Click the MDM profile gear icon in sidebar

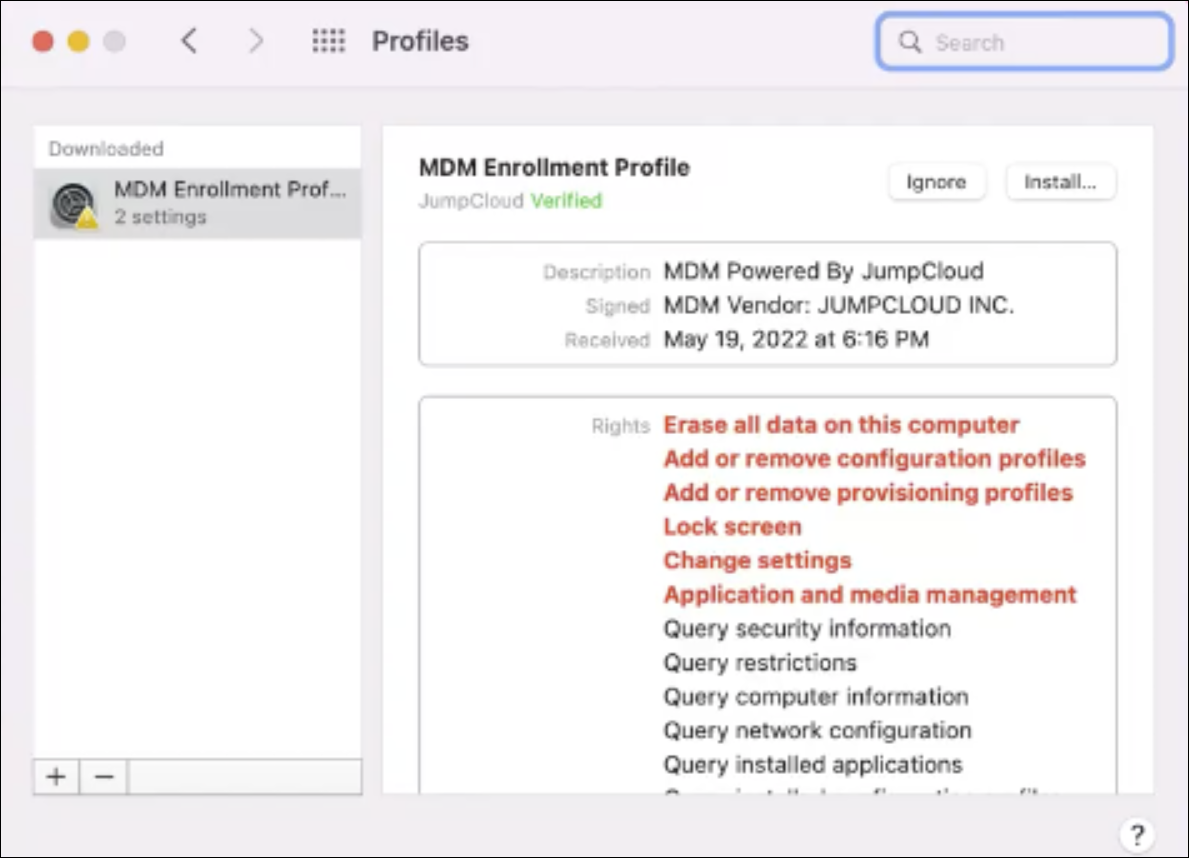click(72, 203)
